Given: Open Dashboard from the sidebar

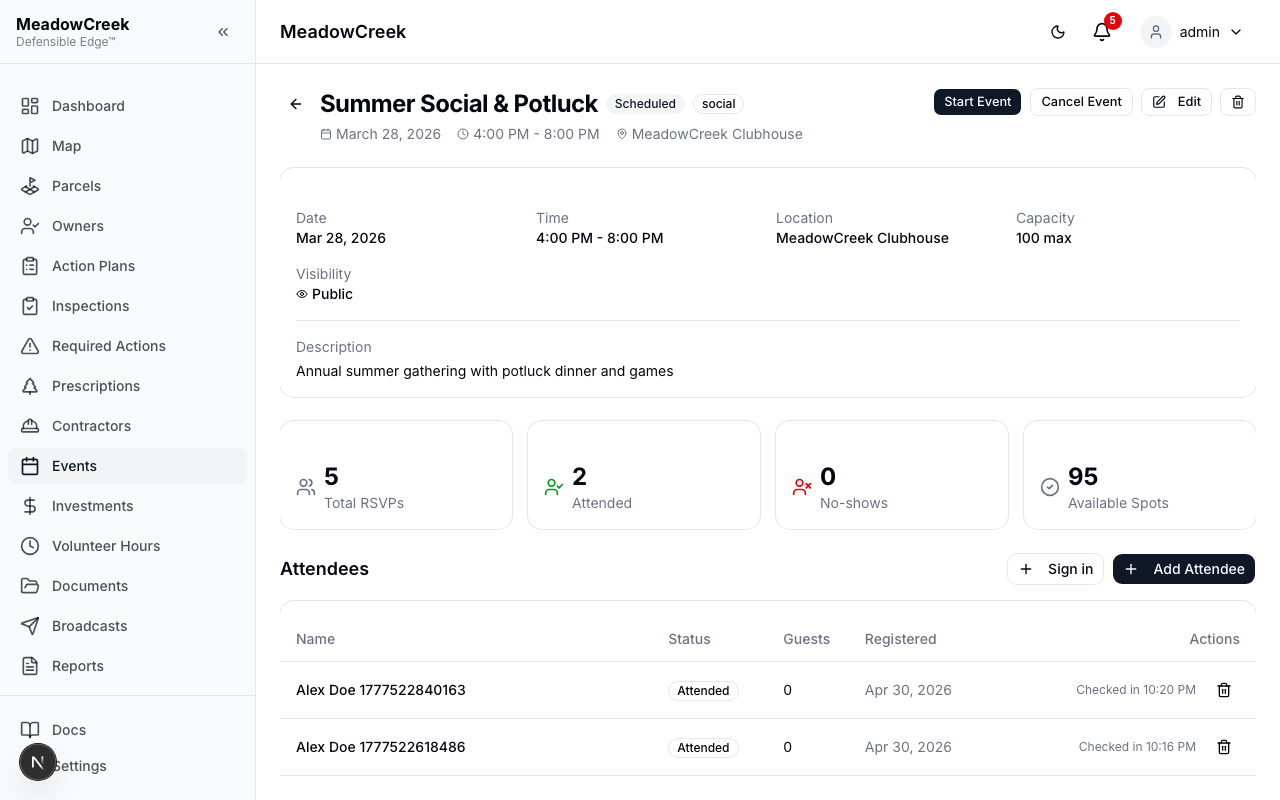Looking at the screenshot, I should 127,106.
